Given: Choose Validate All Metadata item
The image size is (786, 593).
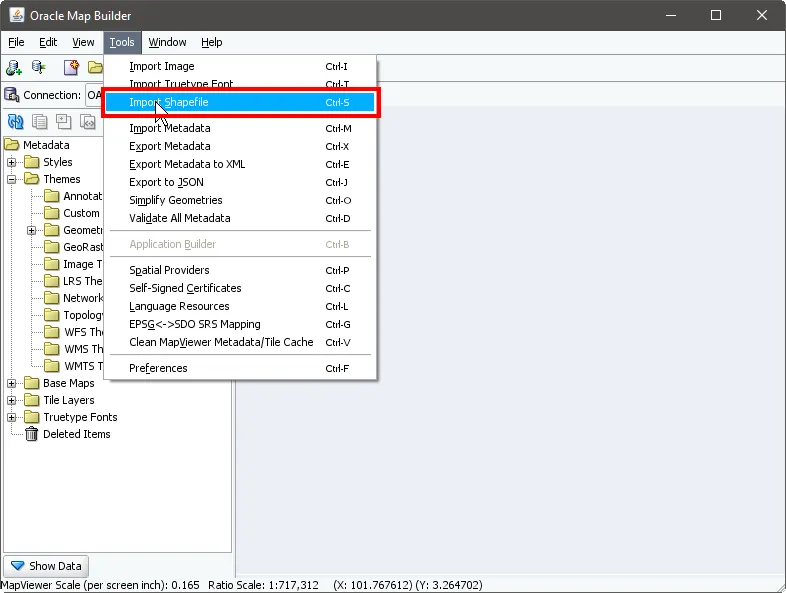Looking at the screenshot, I should pyautogui.click(x=240, y=219).
